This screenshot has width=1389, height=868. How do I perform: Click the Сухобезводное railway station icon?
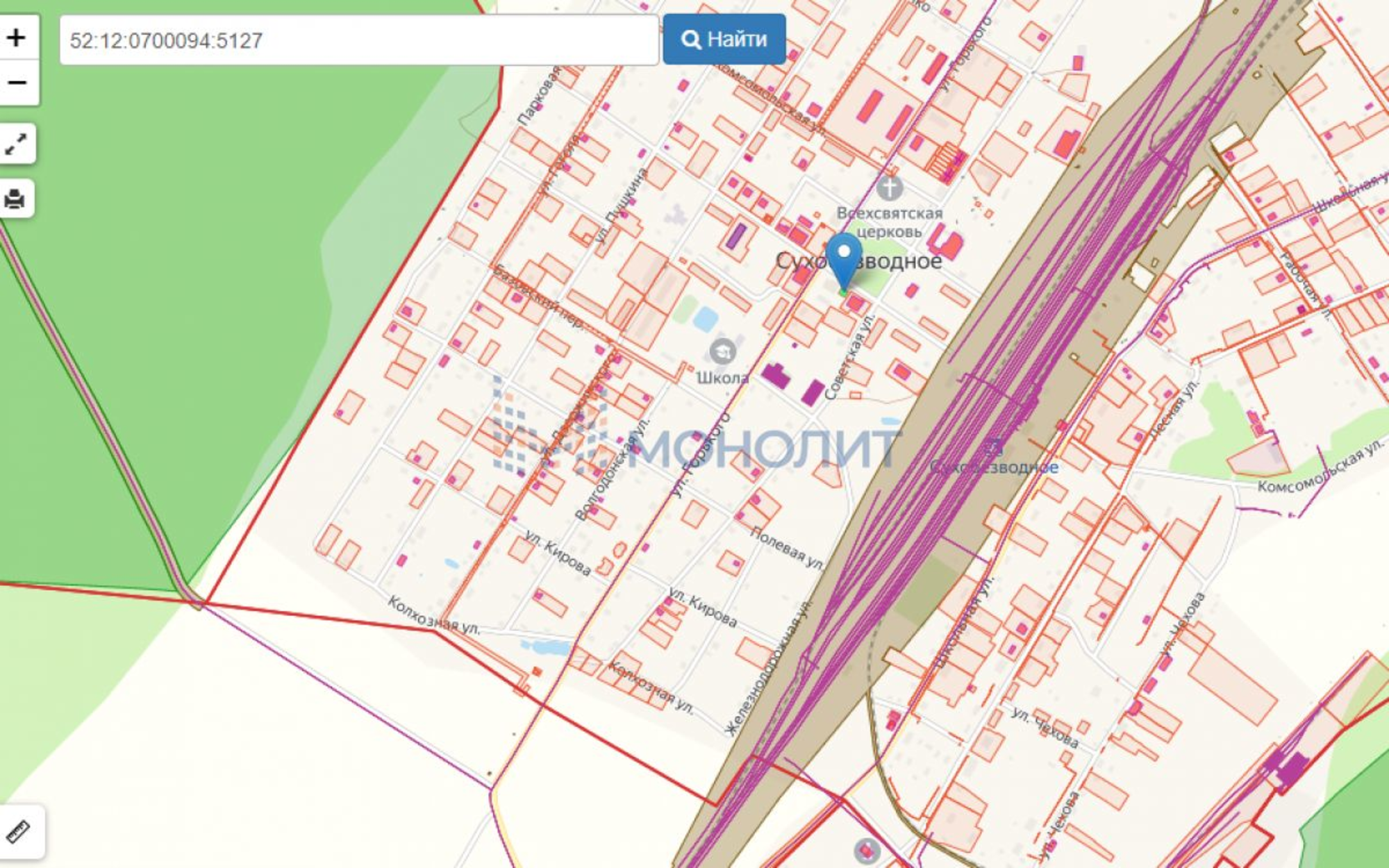pyautogui.click(x=994, y=446)
